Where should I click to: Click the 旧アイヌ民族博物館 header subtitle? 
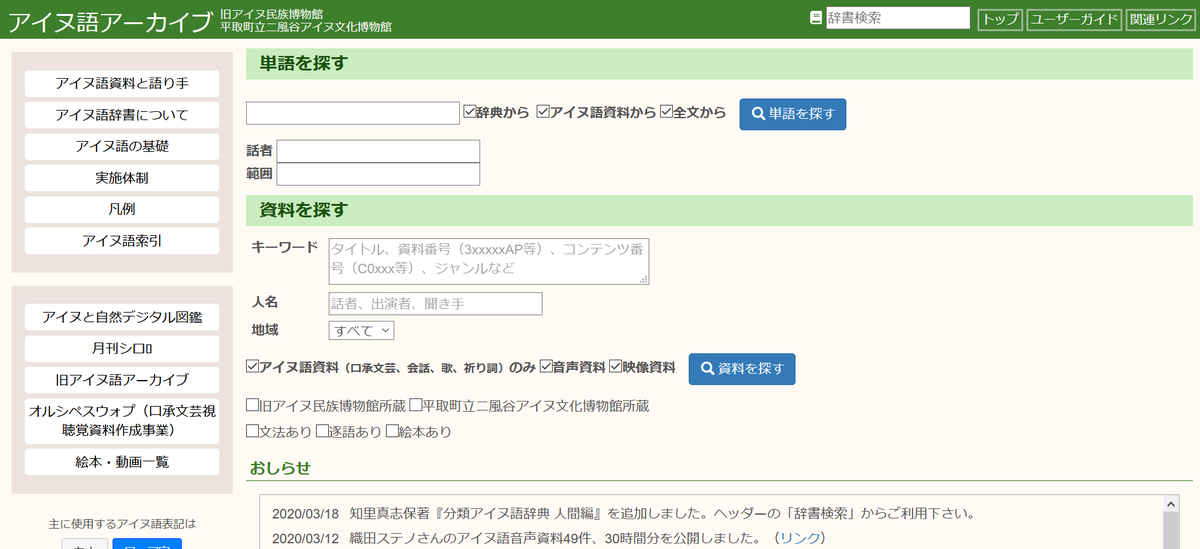coord(271,13)
